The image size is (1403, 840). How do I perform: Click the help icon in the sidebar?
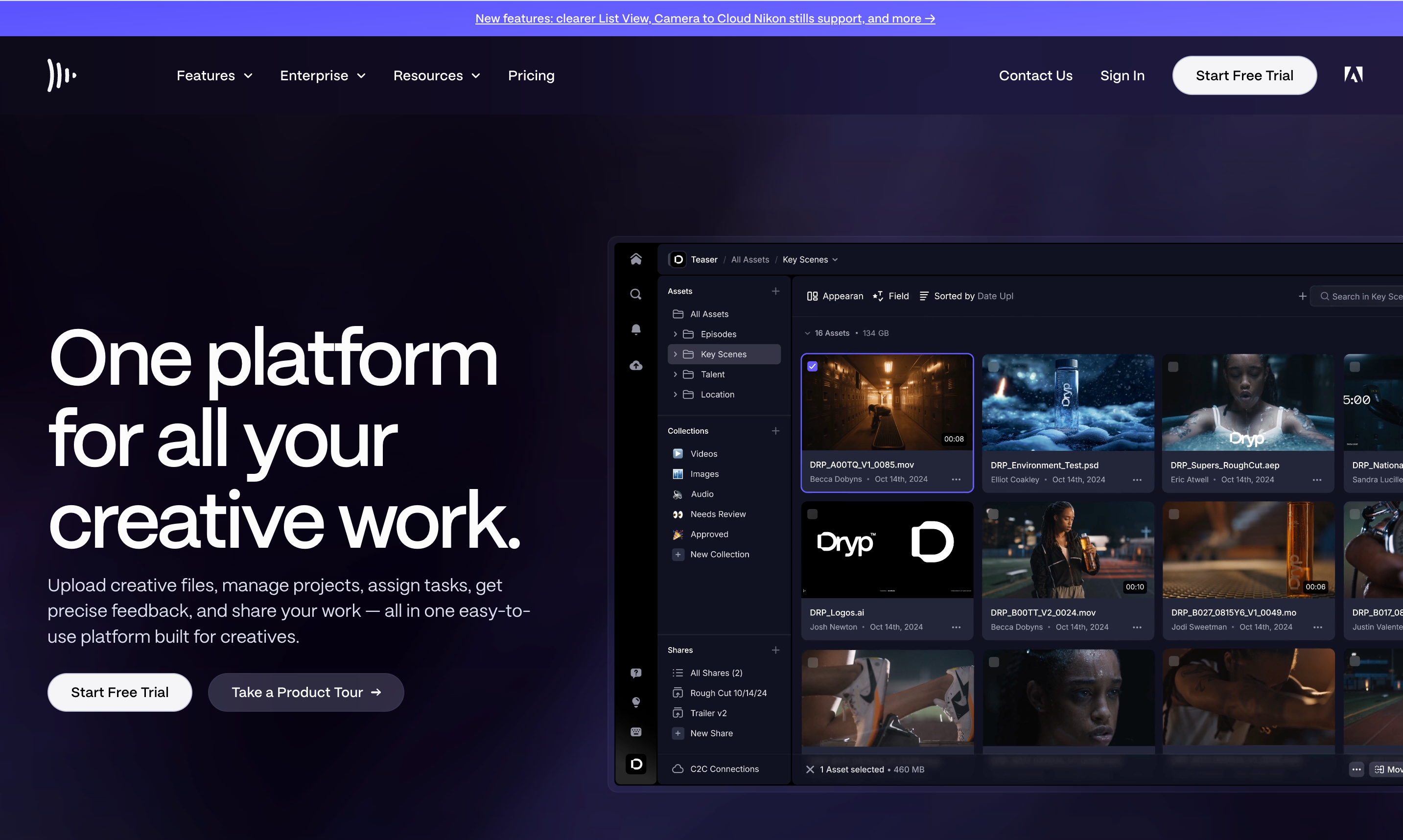click(x=635, y=673)
